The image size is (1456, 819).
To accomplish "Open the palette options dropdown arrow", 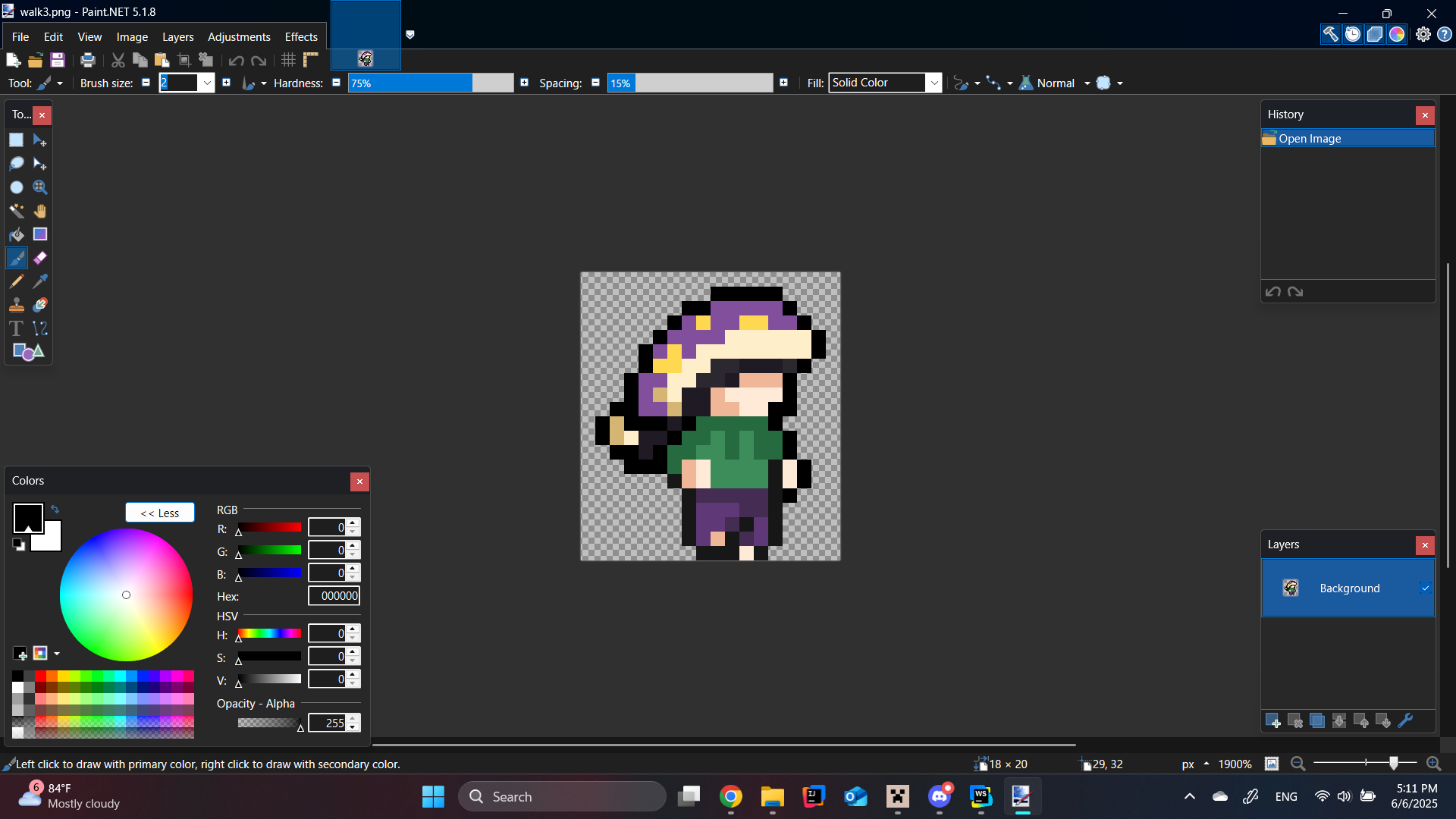I will [57, 654].
